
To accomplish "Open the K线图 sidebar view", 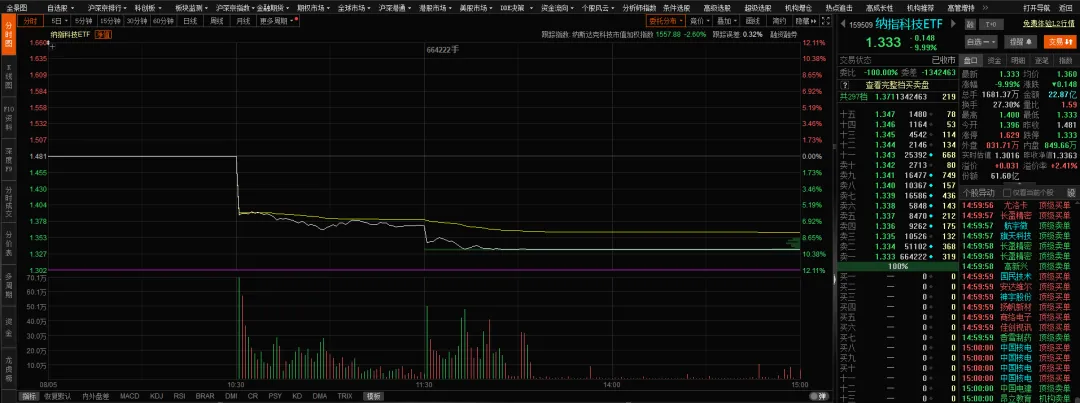I will coord(8,76).
